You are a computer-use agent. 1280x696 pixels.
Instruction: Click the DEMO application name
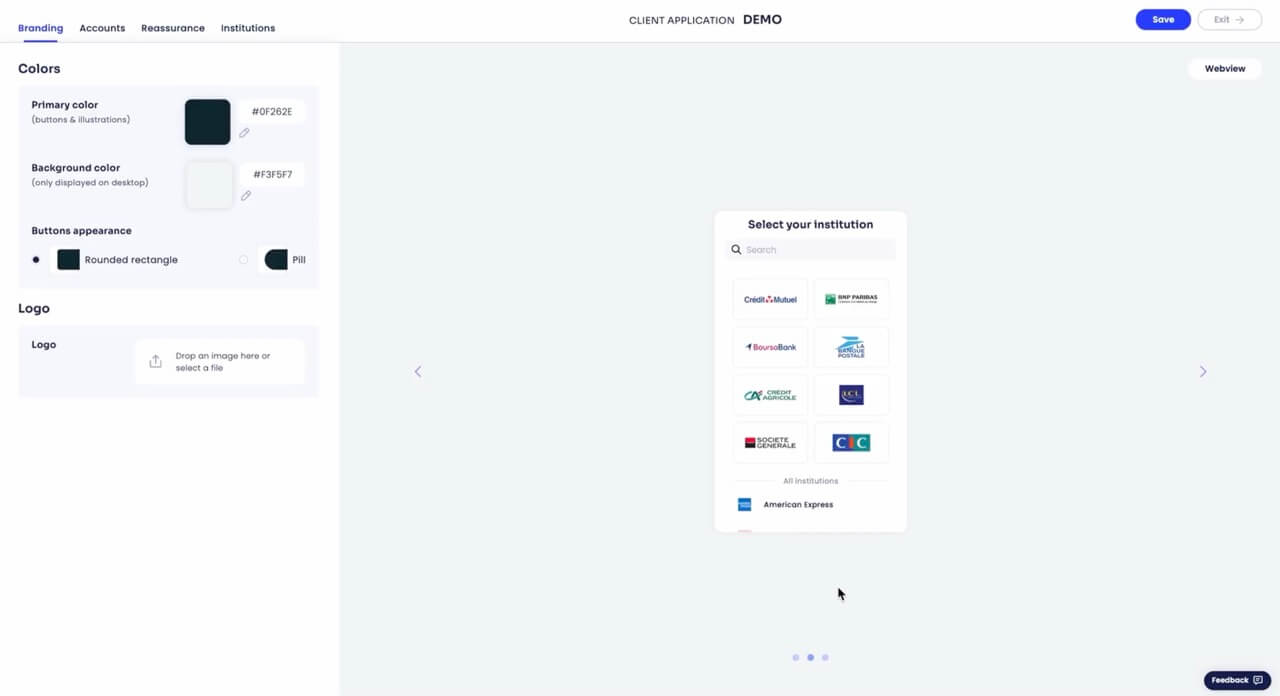click(x=763, y=20)
